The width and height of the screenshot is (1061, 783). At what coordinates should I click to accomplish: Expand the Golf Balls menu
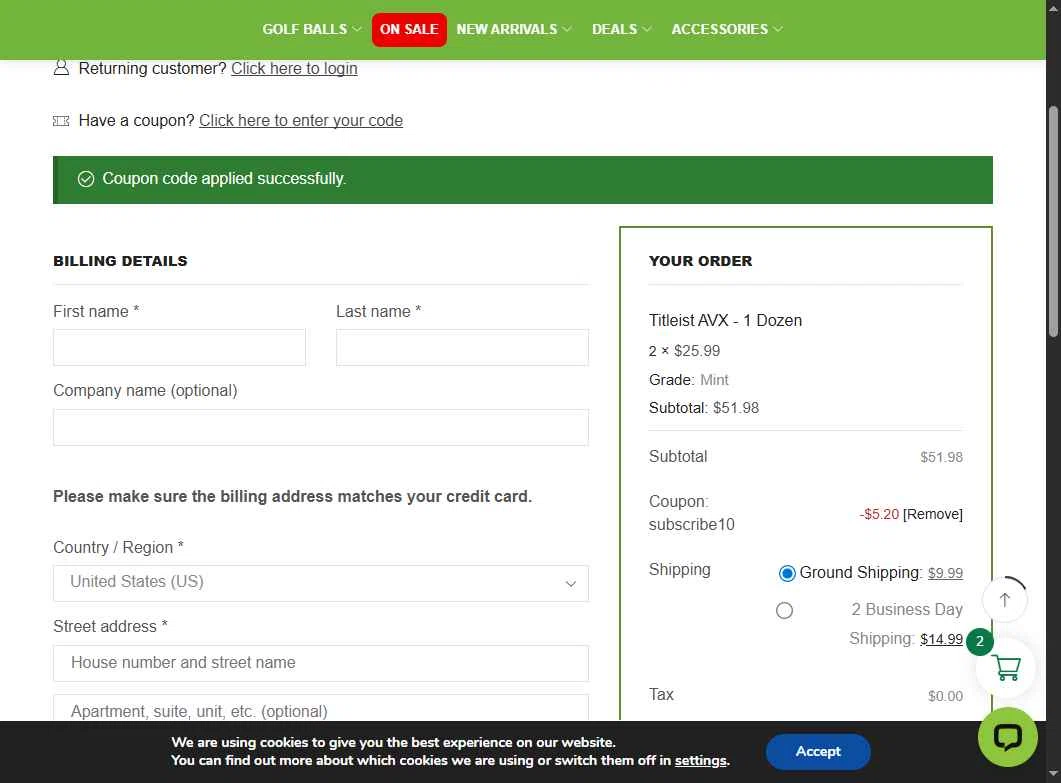point(311,29)
